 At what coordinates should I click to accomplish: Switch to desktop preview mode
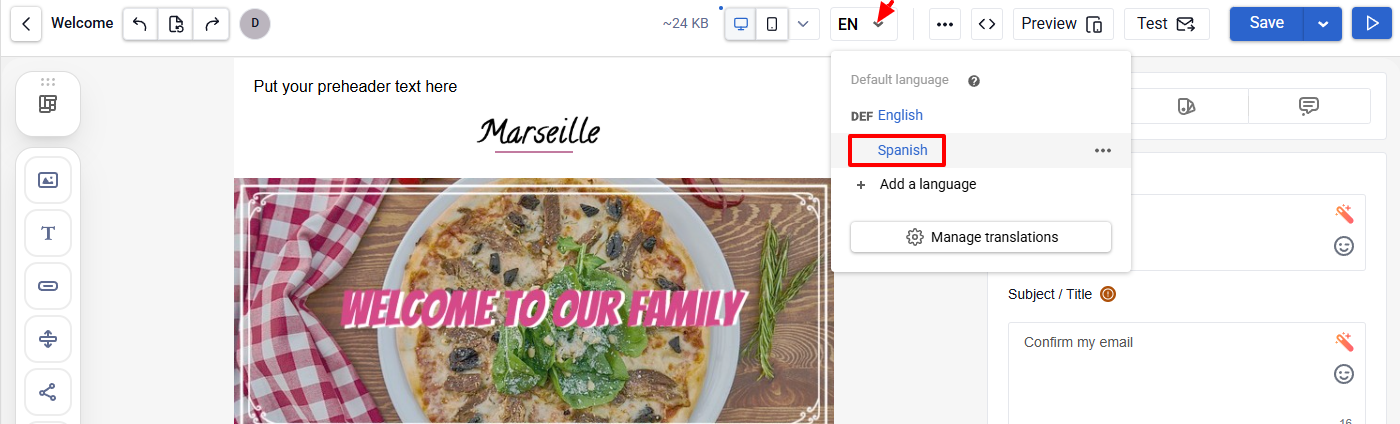click(x=741, y=24)
